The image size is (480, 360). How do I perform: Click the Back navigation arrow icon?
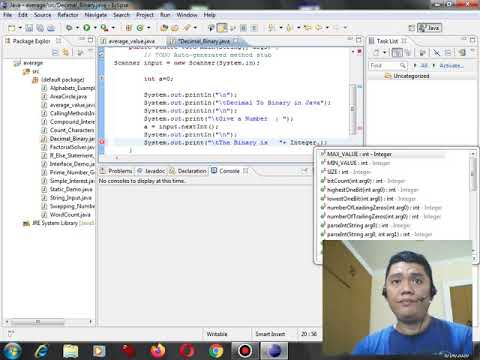point(319,28)
